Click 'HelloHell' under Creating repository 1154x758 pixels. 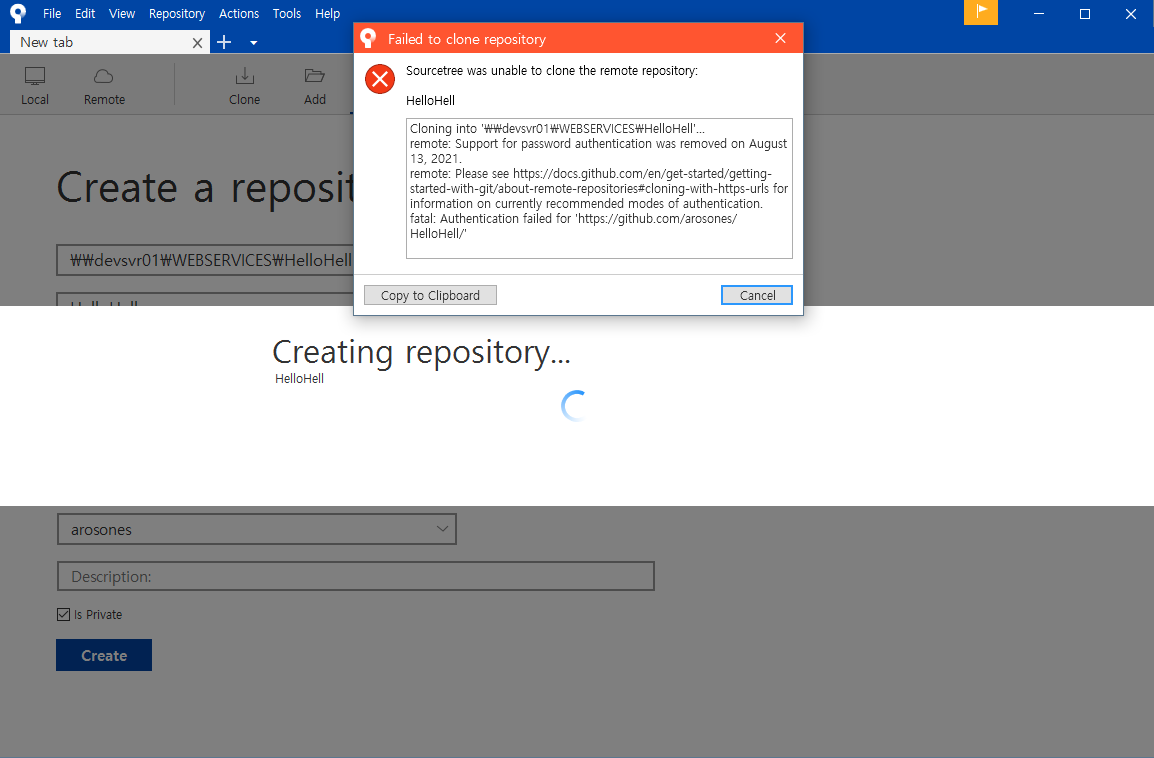(x=300, y=378)
